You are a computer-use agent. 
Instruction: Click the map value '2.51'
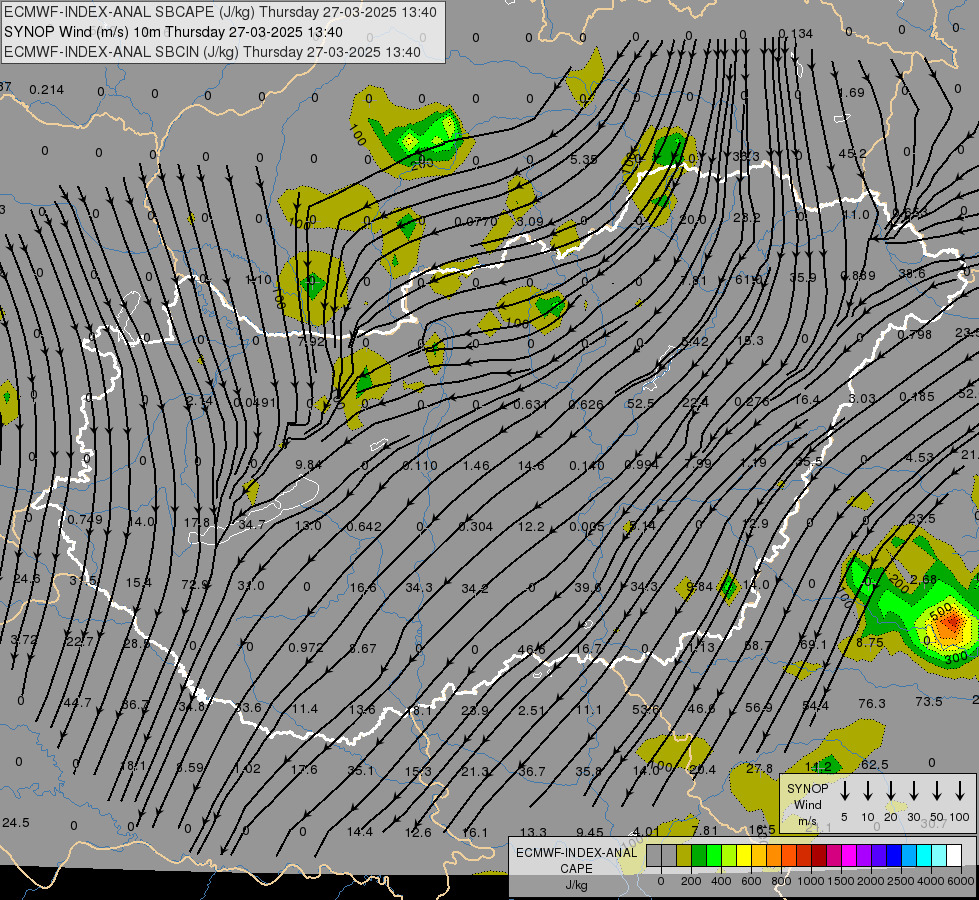(531, 710)
